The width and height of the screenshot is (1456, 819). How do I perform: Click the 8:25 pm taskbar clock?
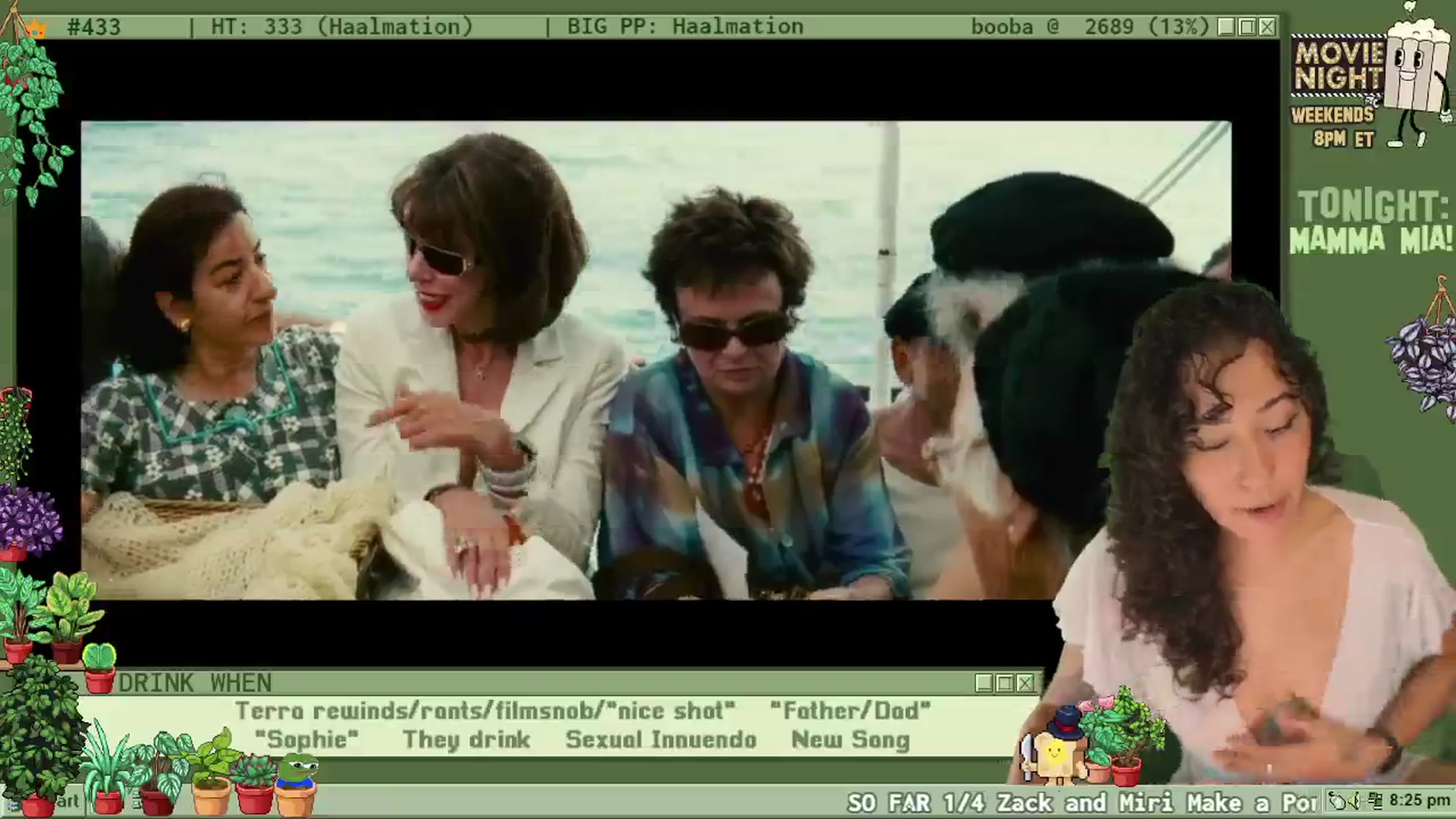click(x=1420, y=801)
